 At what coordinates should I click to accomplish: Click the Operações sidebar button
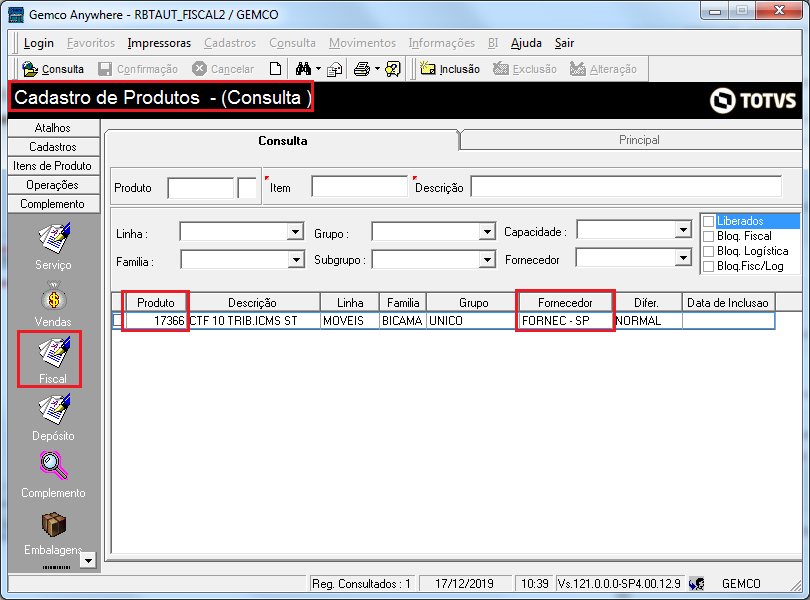pyautogui.click(x=53, y=185)
